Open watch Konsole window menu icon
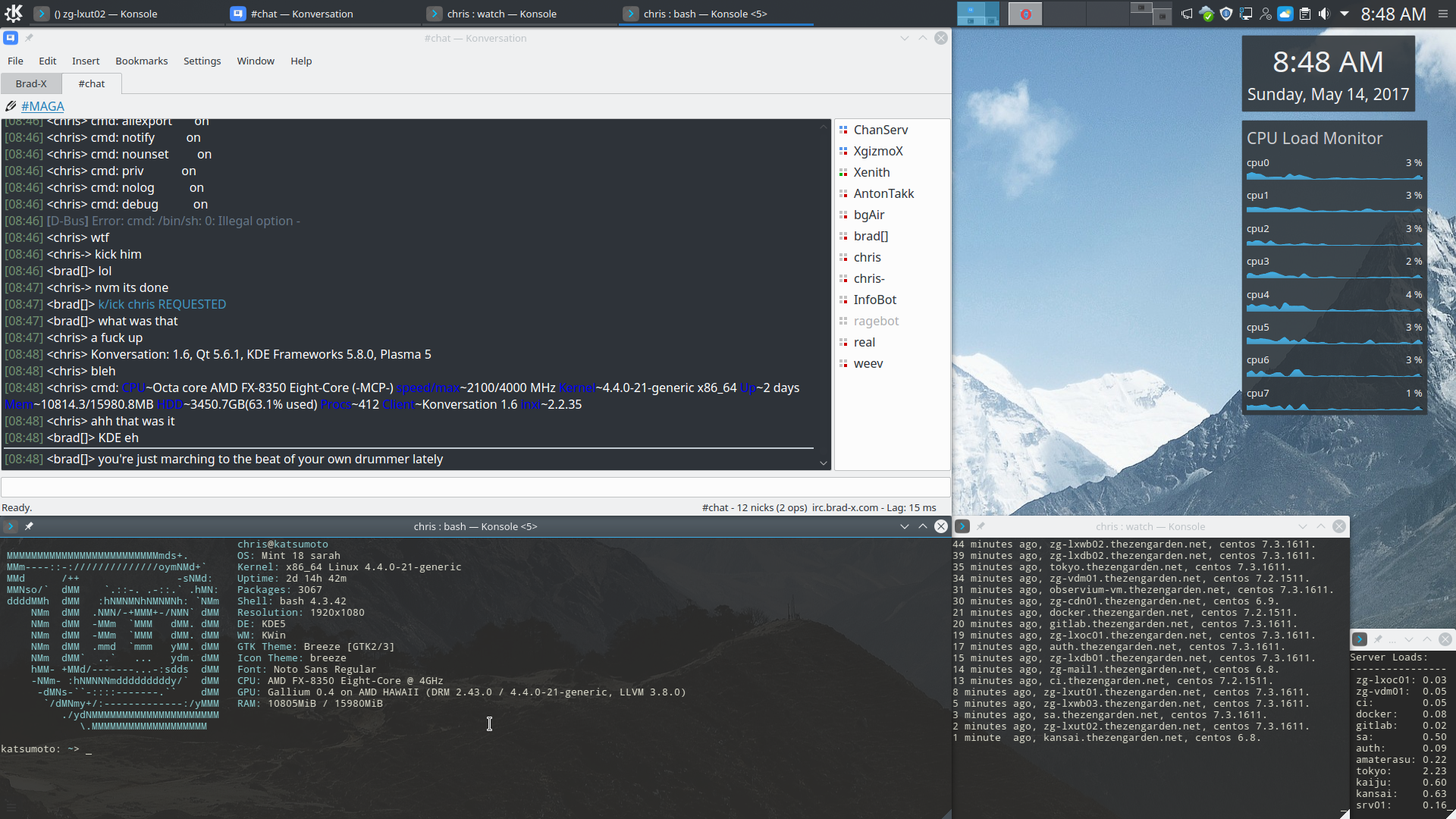Image resolution: width=1456 pixels, height=819 pixels. click(962, 526)
